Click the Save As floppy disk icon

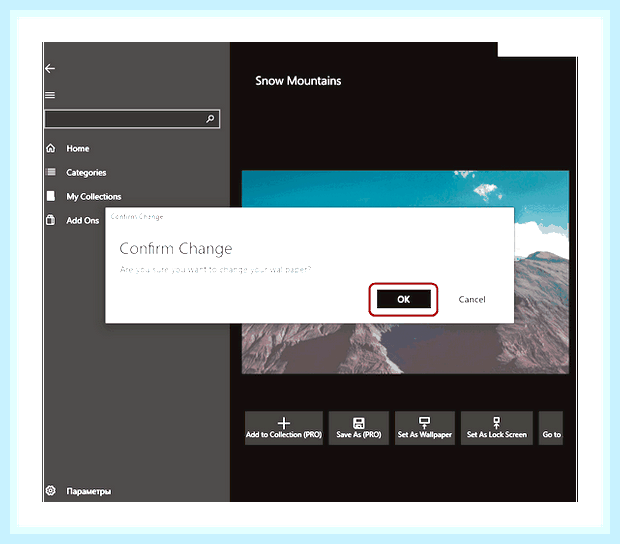click(x=359, y=423)
